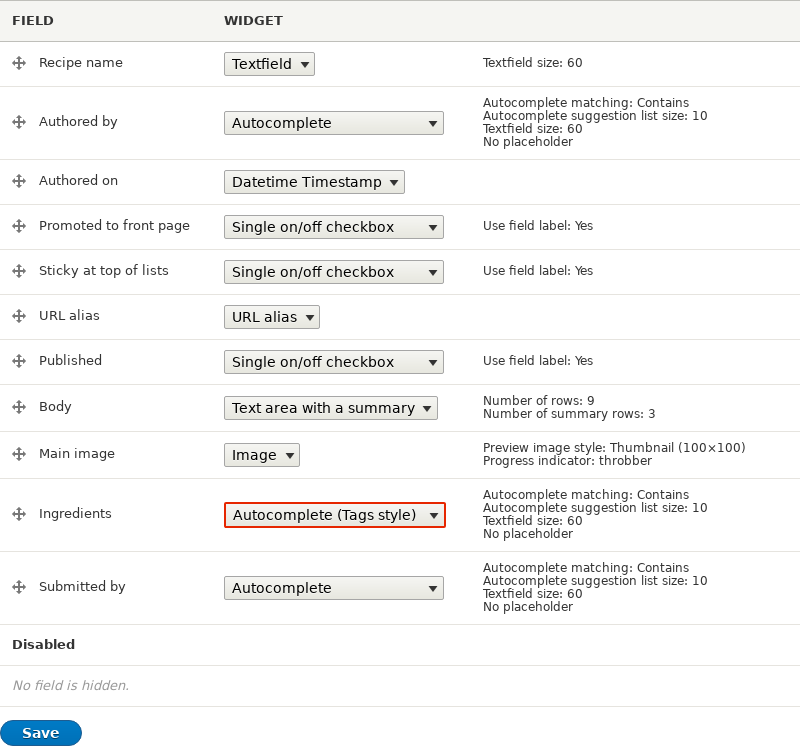Screen dimensions: 800x746
Task: Grab the Ingredients row drag handle
Action: [x=19, y=514]
